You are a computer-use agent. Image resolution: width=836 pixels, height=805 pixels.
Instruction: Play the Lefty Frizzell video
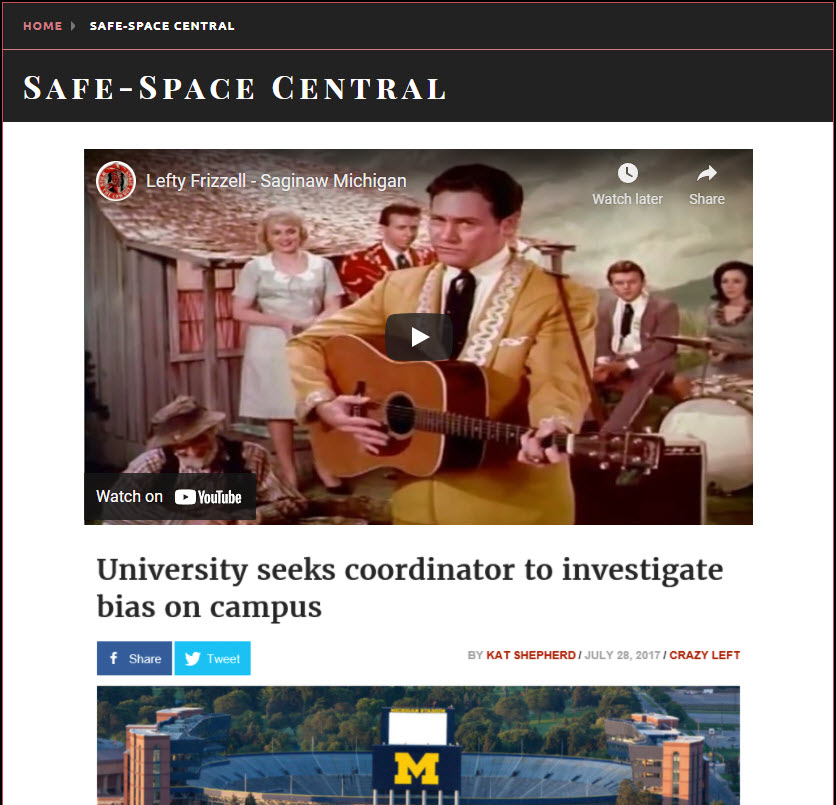419,337
